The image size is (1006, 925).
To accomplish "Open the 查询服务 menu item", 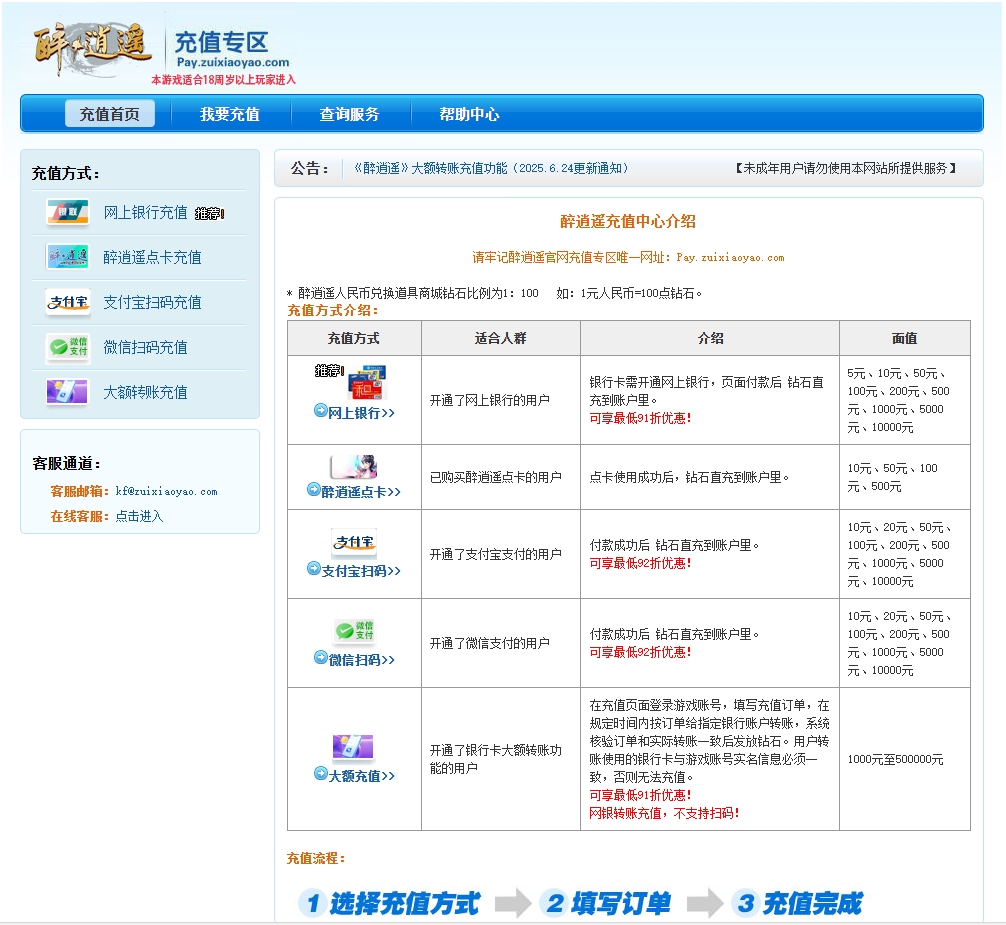I will pos(350,114).
